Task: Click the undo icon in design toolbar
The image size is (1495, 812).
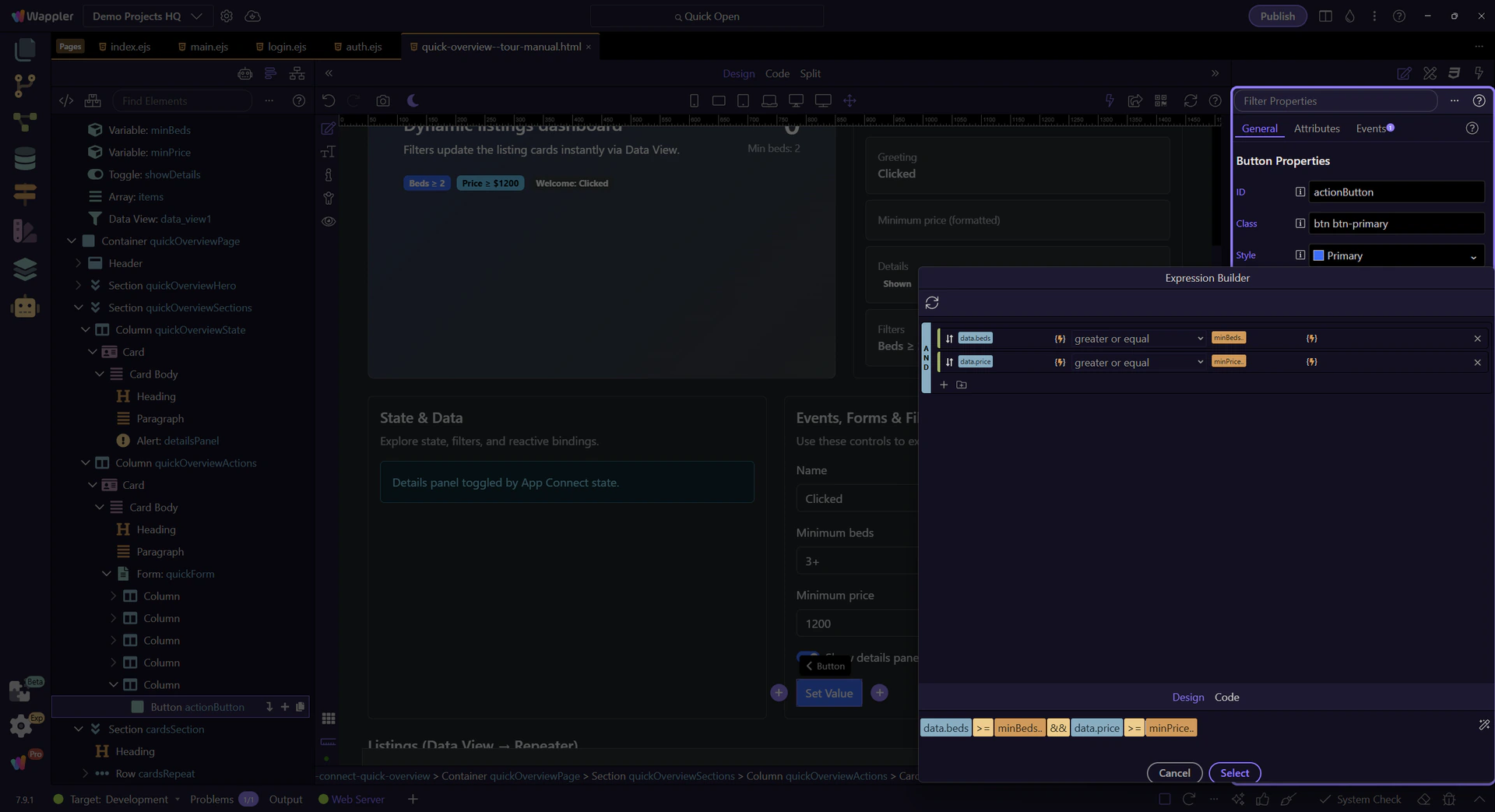Action: point(329,100)
